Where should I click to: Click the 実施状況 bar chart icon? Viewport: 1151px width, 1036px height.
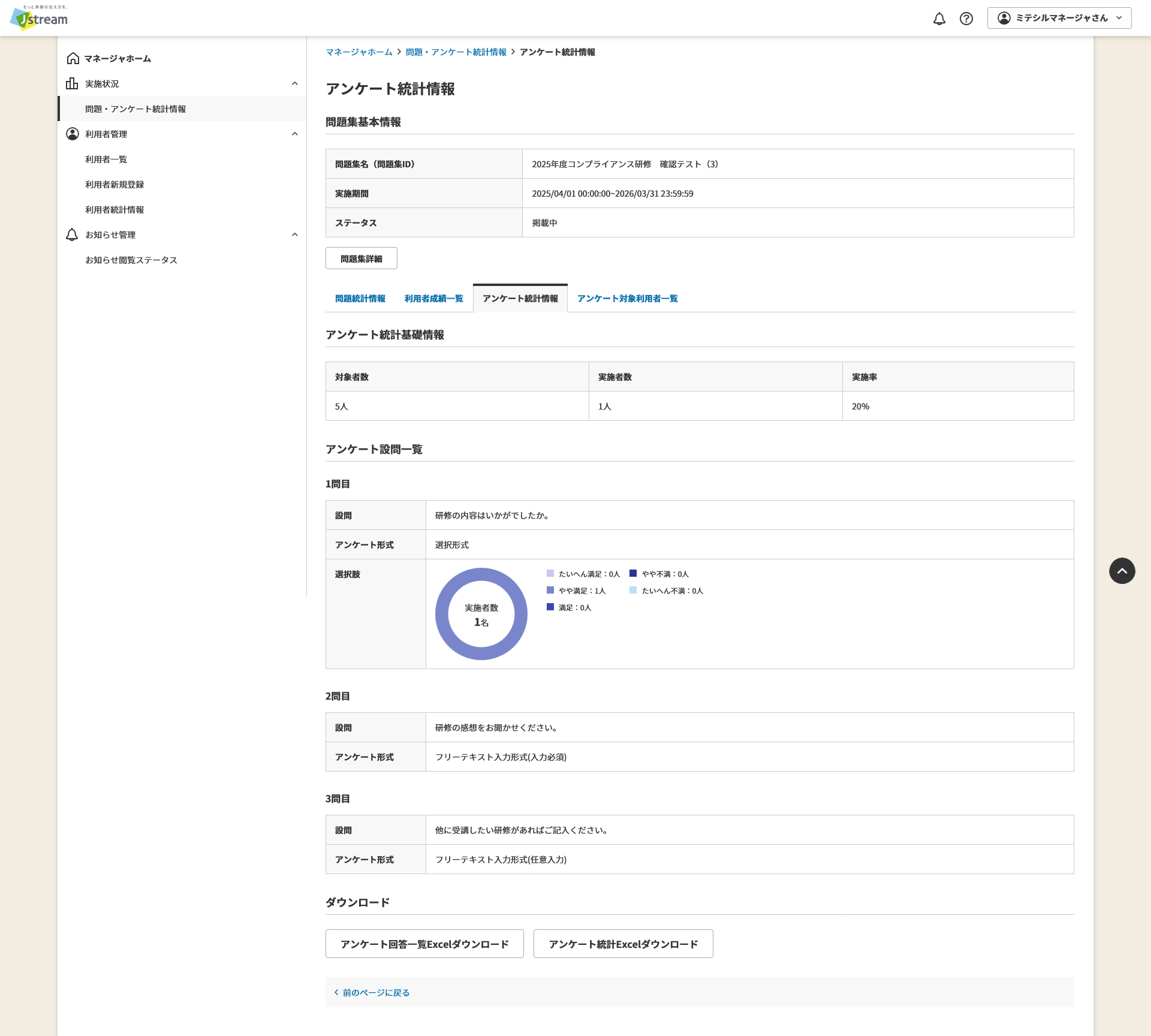(73, 83)
